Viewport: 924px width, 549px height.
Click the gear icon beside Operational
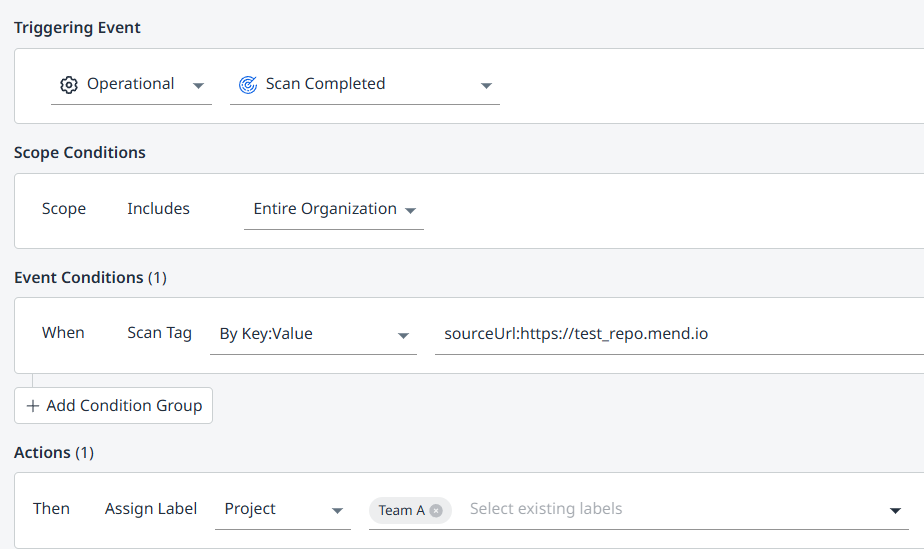pos(69,85)
